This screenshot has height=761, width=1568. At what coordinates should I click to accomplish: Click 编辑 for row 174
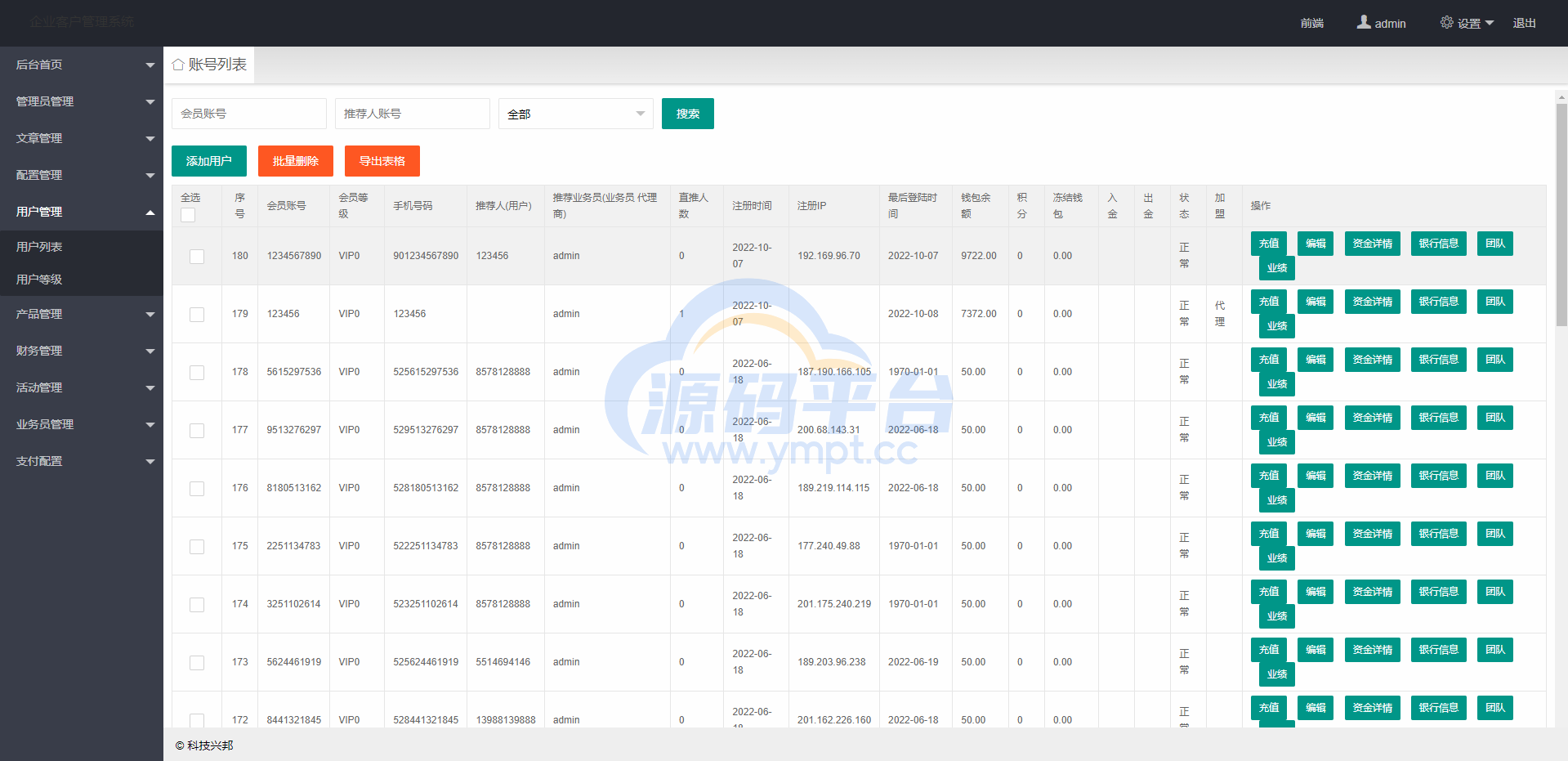1316,592
